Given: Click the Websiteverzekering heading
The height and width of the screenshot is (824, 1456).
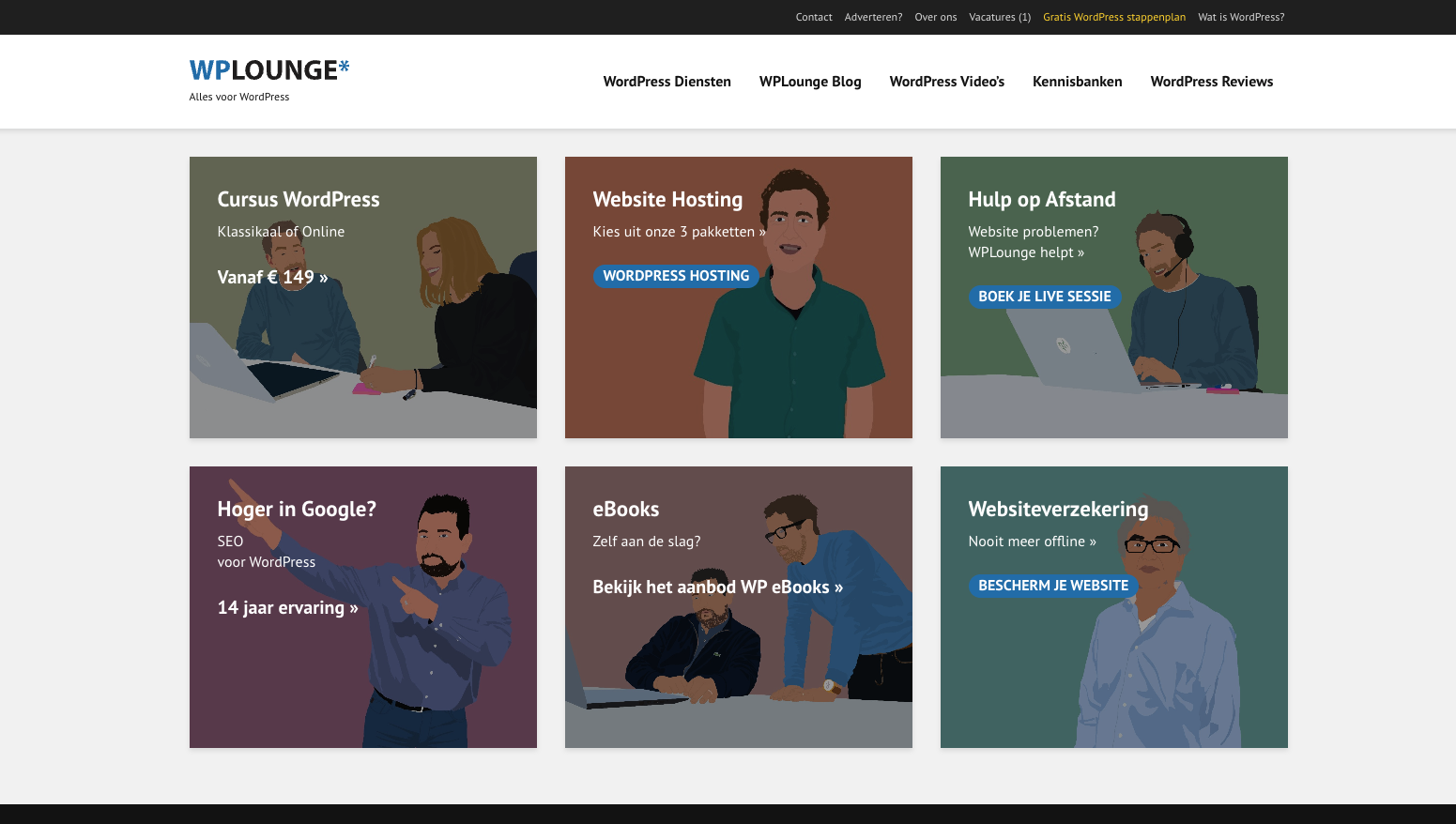Looking at the screenshot, I should pyautogui.click(x=1058, y=509).
